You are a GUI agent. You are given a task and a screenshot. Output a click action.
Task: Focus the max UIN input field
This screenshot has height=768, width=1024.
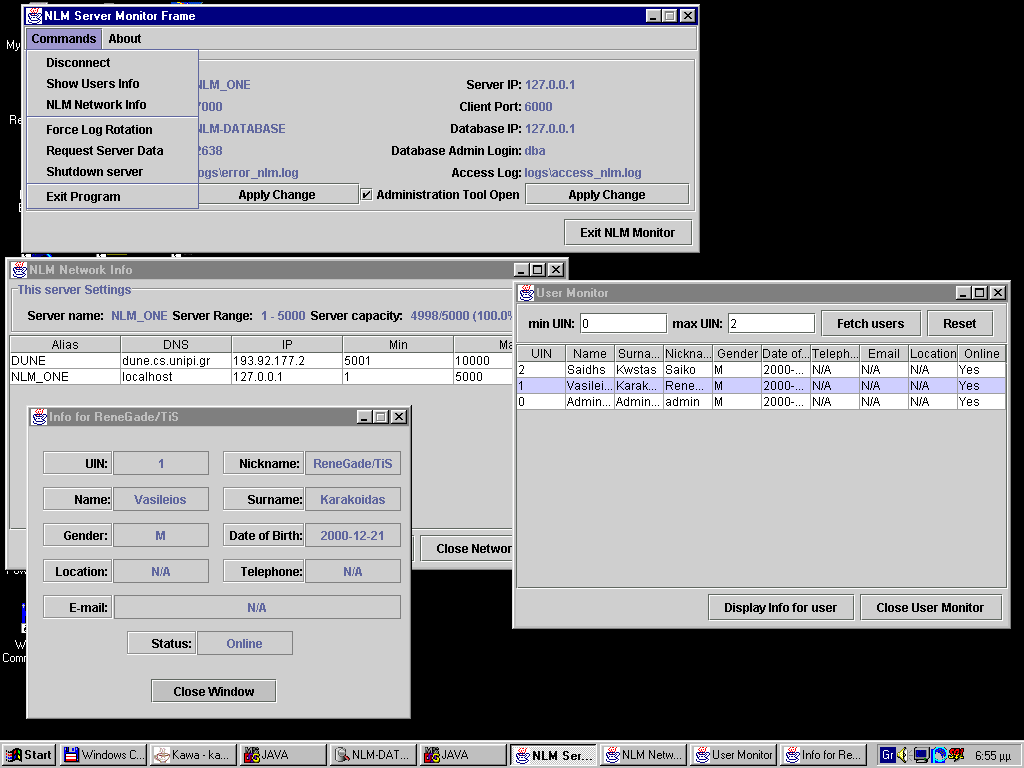coord(771,323)
